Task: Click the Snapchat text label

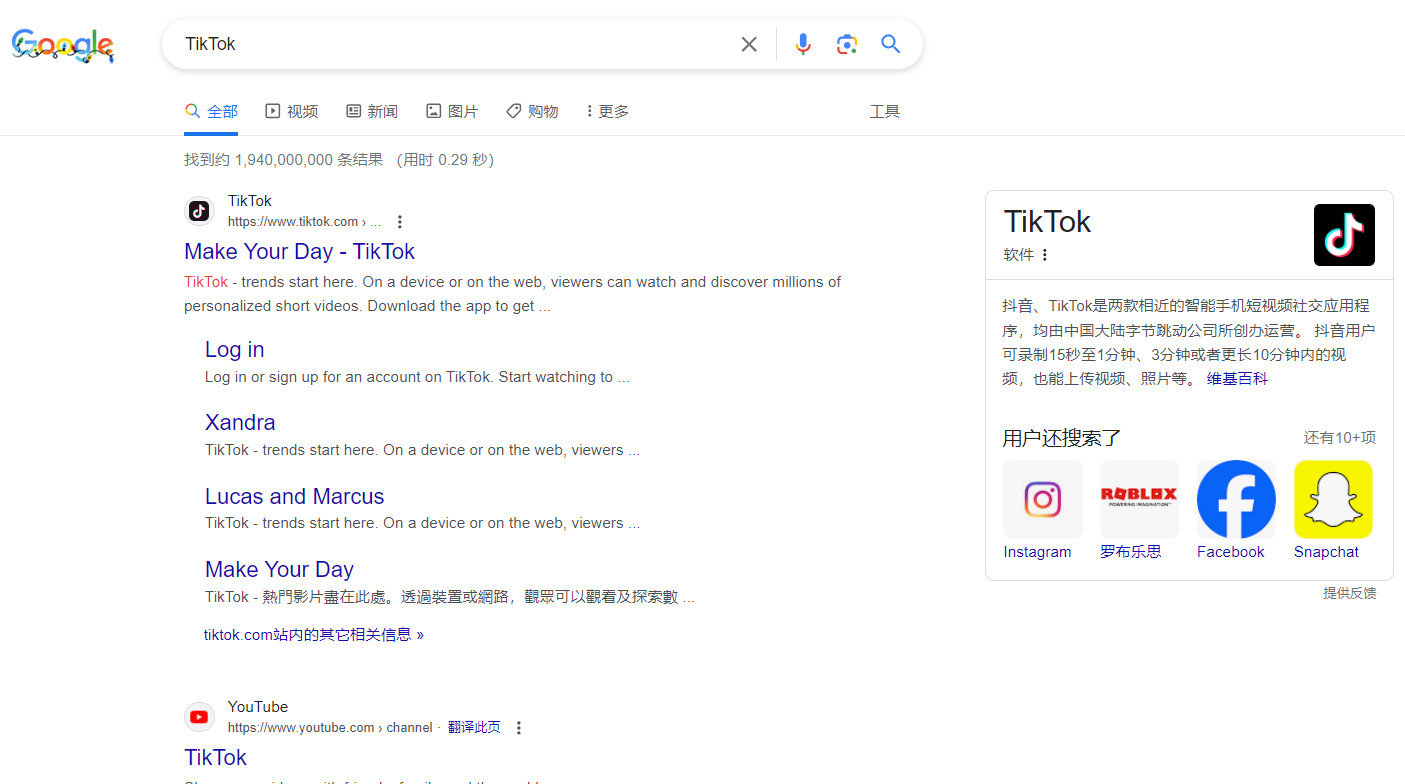Action: click(x=1326, y=552)
